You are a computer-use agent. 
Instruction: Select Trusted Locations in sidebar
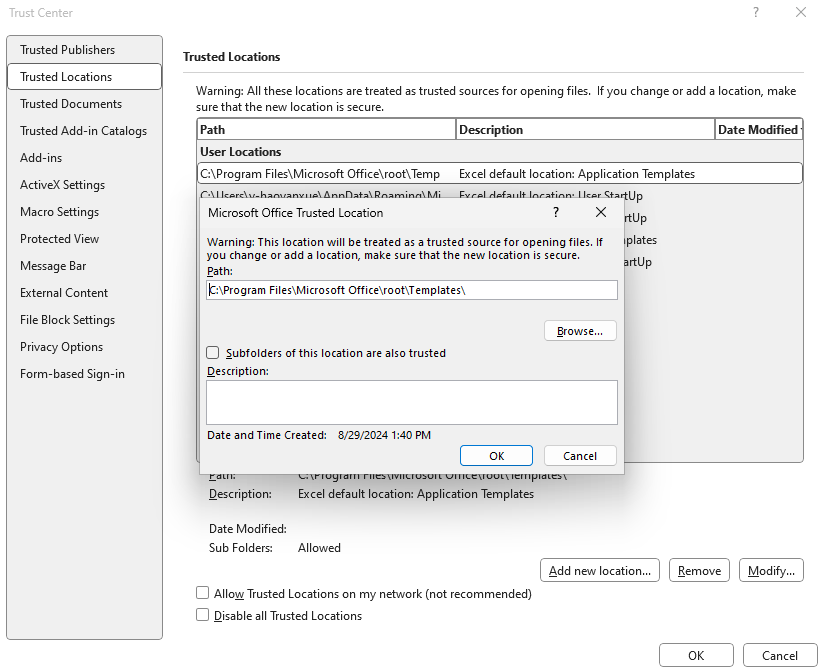(x=84, y=77)
